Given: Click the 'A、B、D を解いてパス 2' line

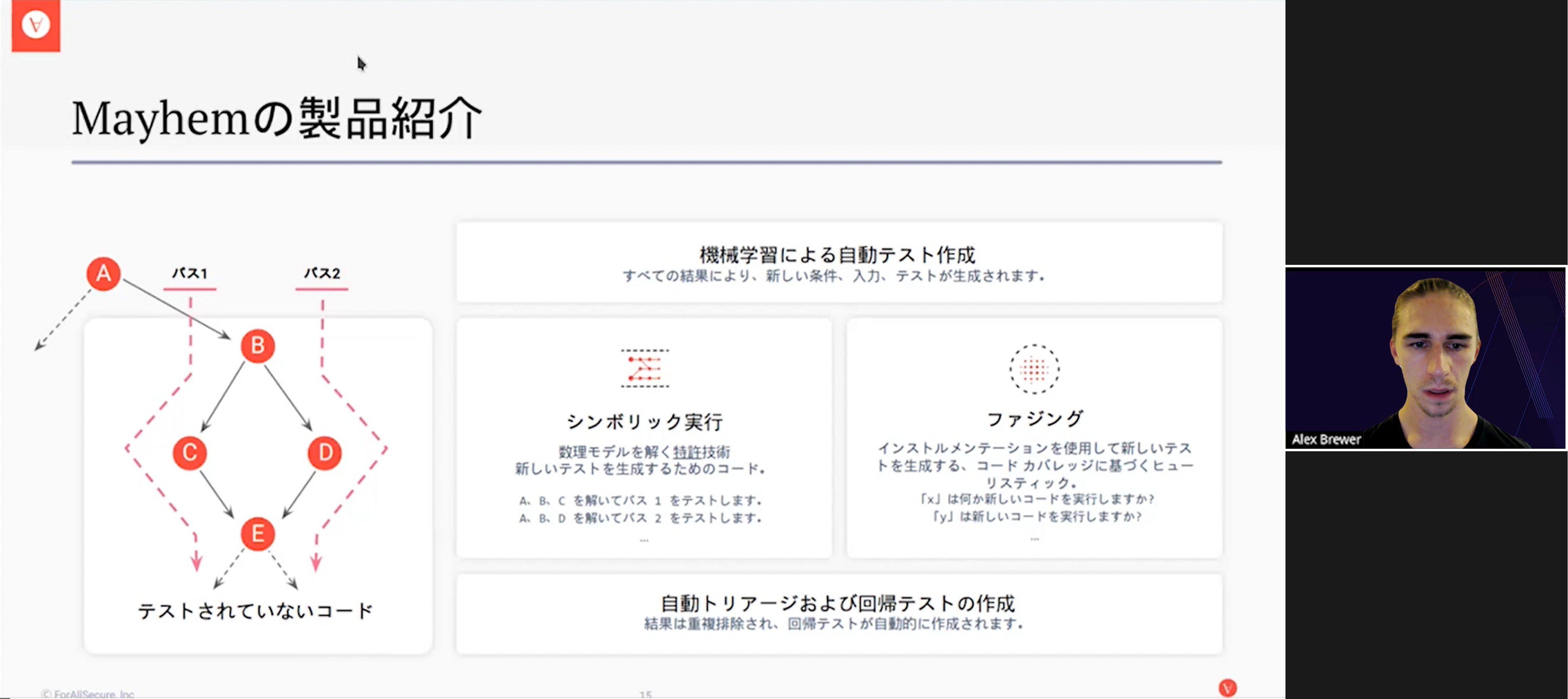Looking at the screenshot, I should pyautogui.click(x=641, y=518).
